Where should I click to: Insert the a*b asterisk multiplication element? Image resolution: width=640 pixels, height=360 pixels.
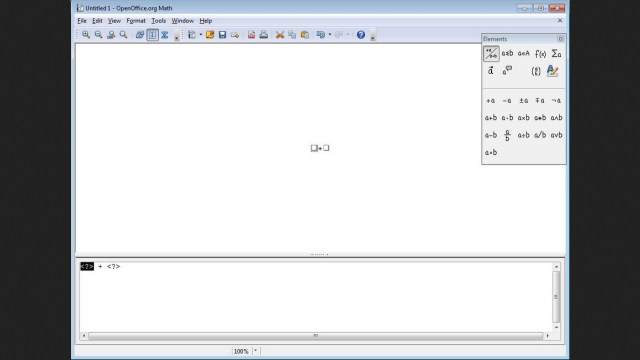[540, 118]
